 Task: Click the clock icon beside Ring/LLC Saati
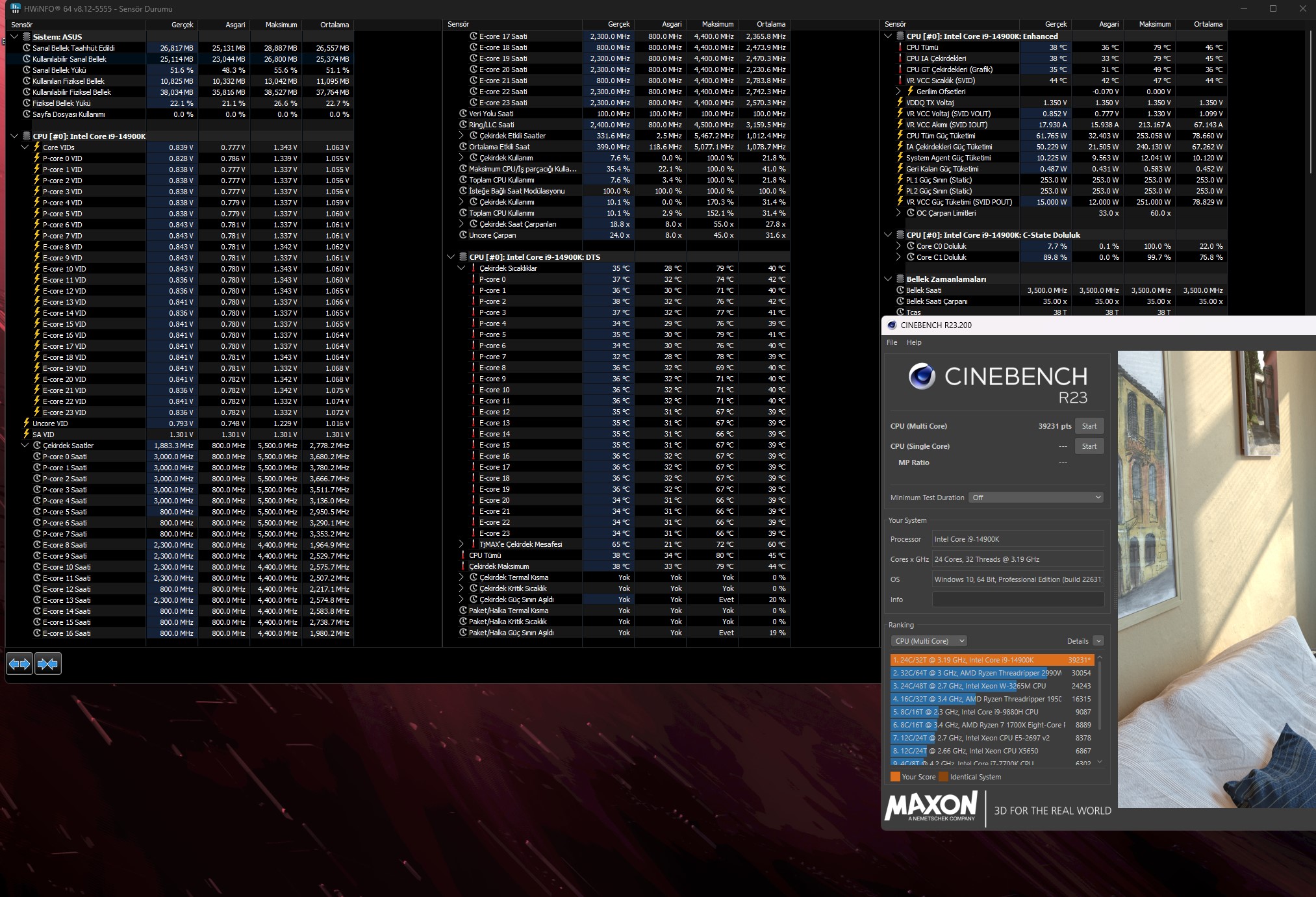pyautogui.click(x=463, y=125)
